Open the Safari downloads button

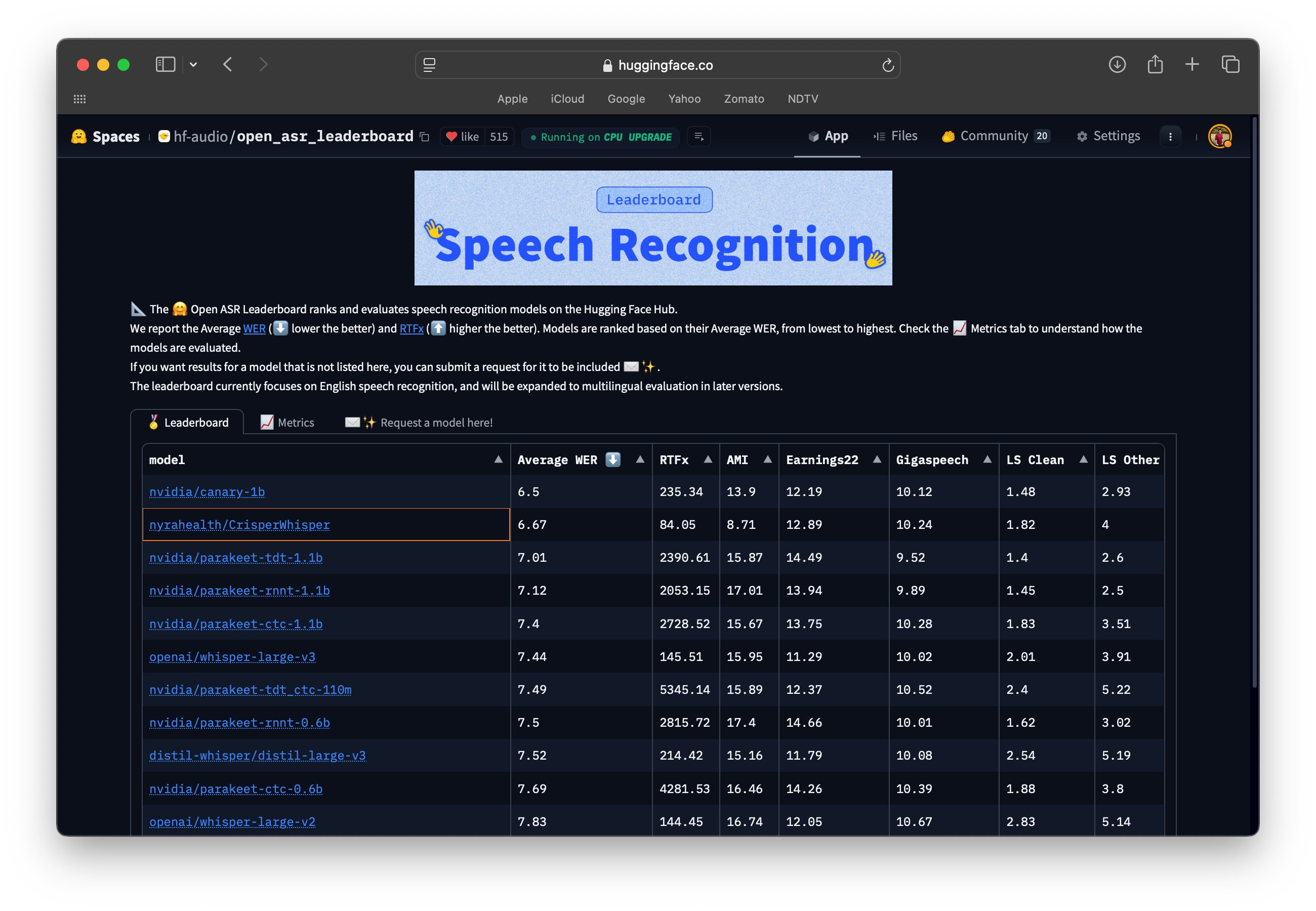coord(1117,64)
